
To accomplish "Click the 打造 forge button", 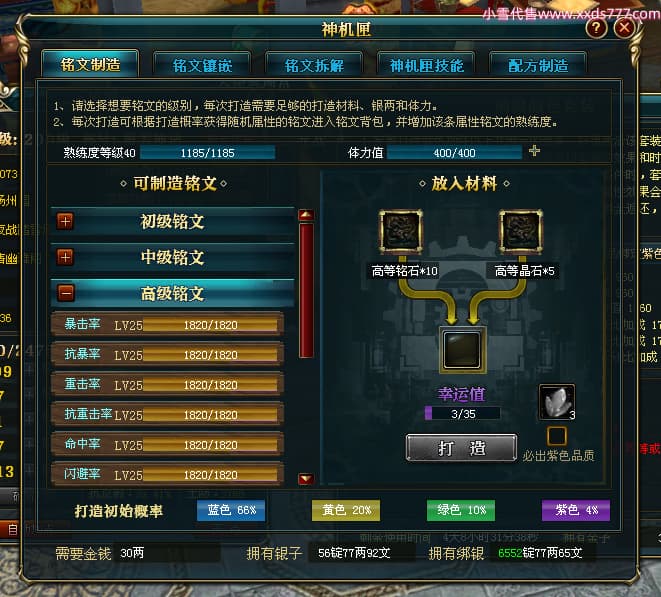I will click(461, 448).
